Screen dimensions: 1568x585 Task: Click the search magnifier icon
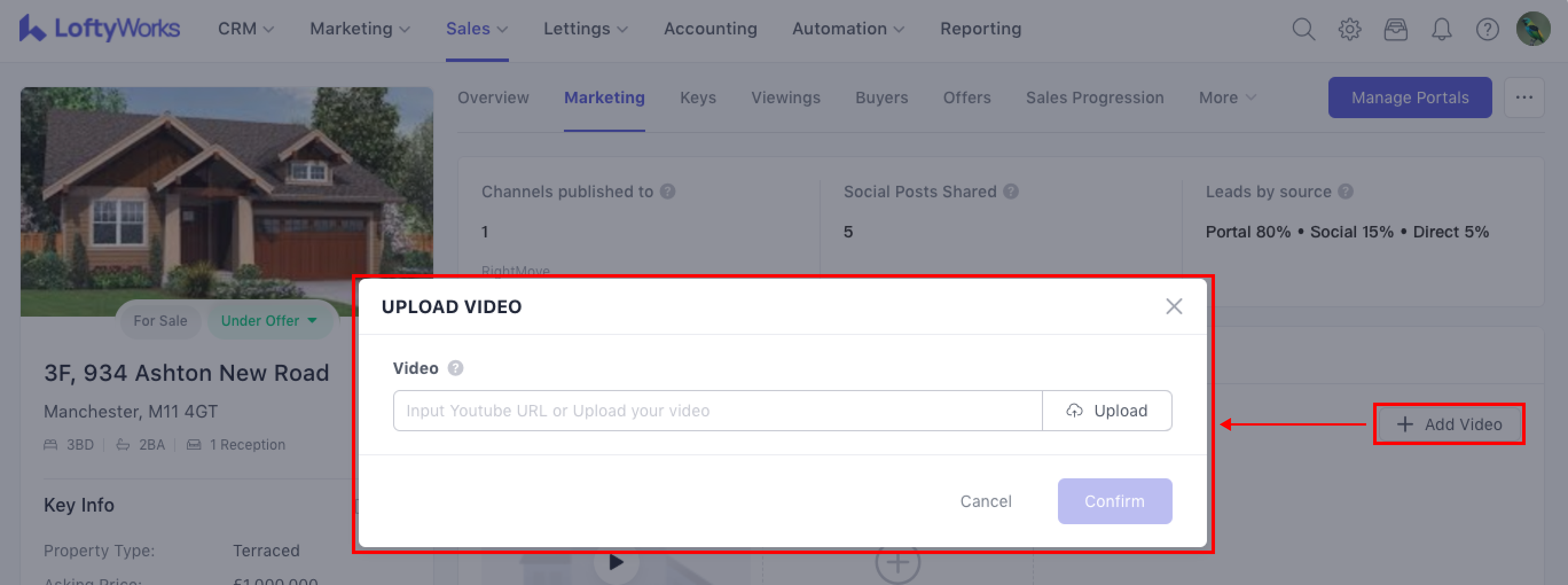pos(1303,29)
